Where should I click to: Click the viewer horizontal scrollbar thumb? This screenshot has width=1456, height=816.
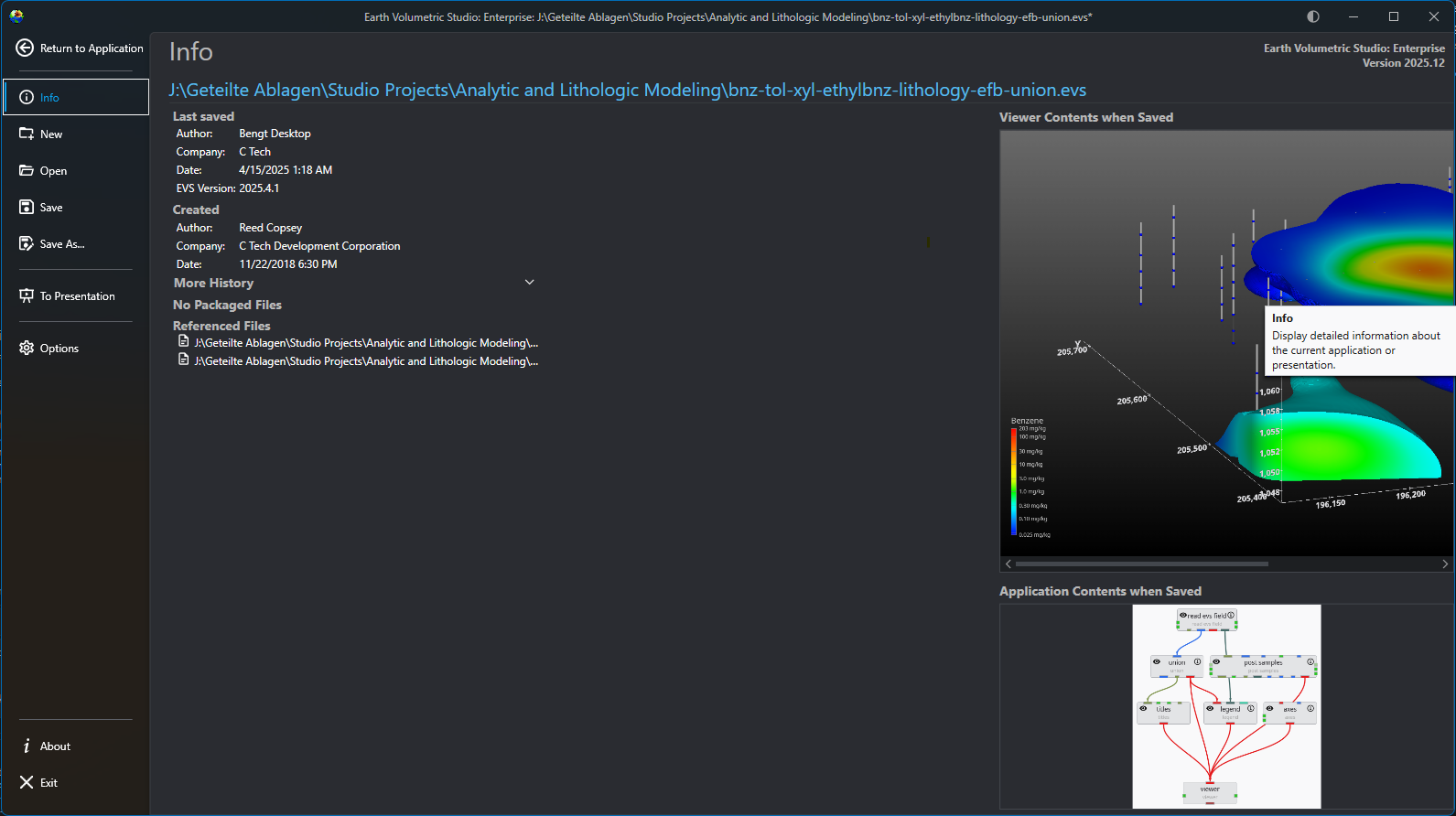pyautogui.click(x=1142, y=564)
